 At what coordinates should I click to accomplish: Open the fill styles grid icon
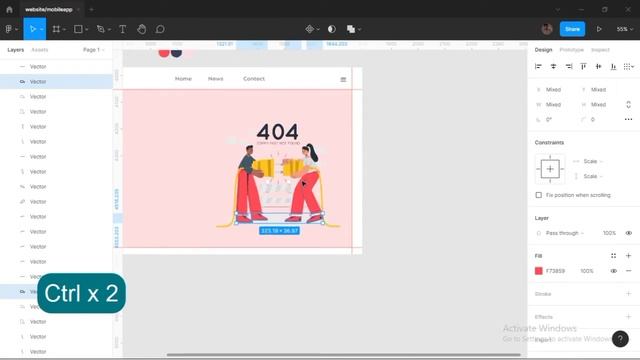click(x=613, y=256)
